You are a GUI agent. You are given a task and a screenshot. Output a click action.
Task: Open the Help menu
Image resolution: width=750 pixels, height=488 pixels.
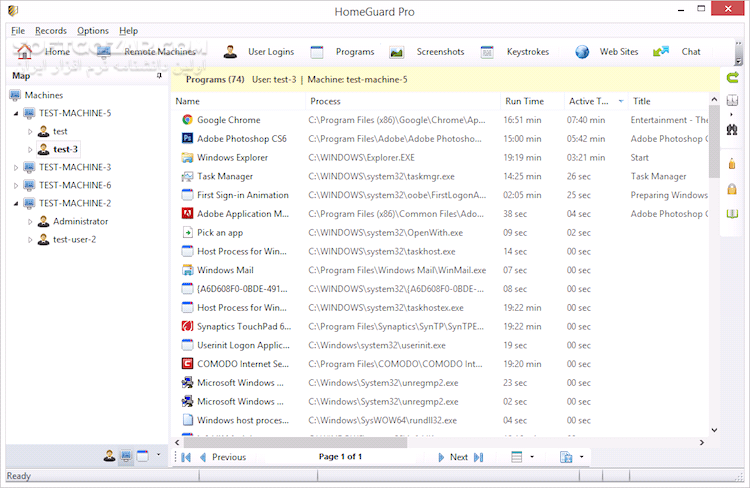[x=128, y=31]
